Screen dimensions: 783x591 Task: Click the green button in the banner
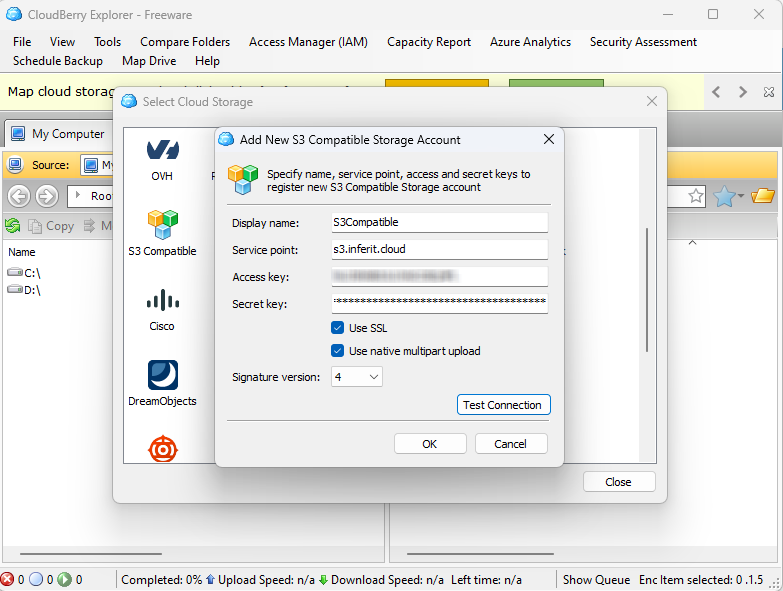[x=556, y=83]
